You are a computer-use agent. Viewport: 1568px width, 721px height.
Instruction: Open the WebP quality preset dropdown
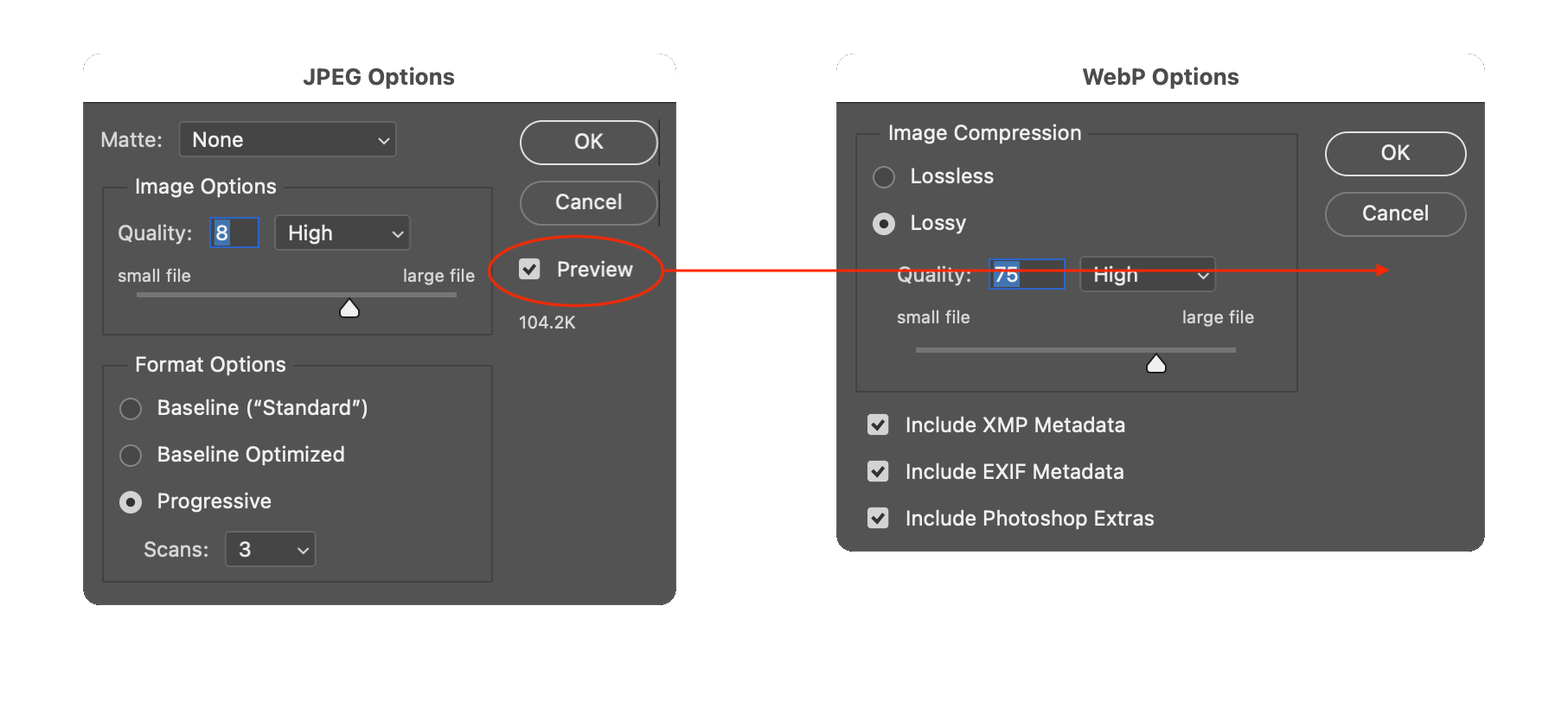pos(1147,275)
